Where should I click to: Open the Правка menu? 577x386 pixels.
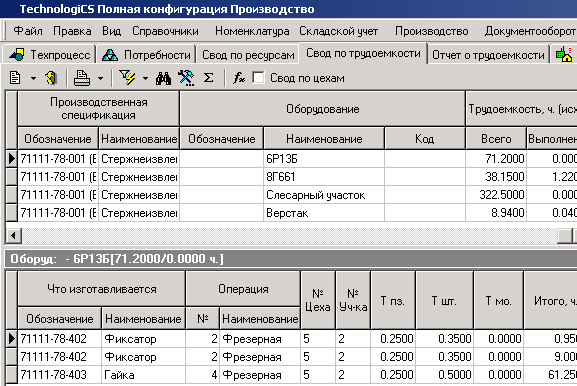click(72, 31)
